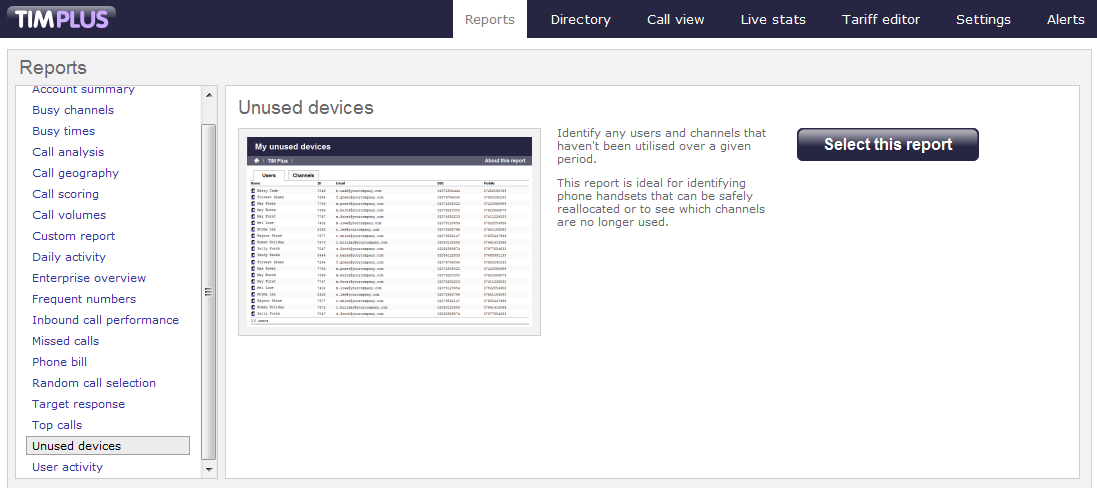Select the Phone bill report
Viewport: 1097px width, 496px height.
pos(59,362)
